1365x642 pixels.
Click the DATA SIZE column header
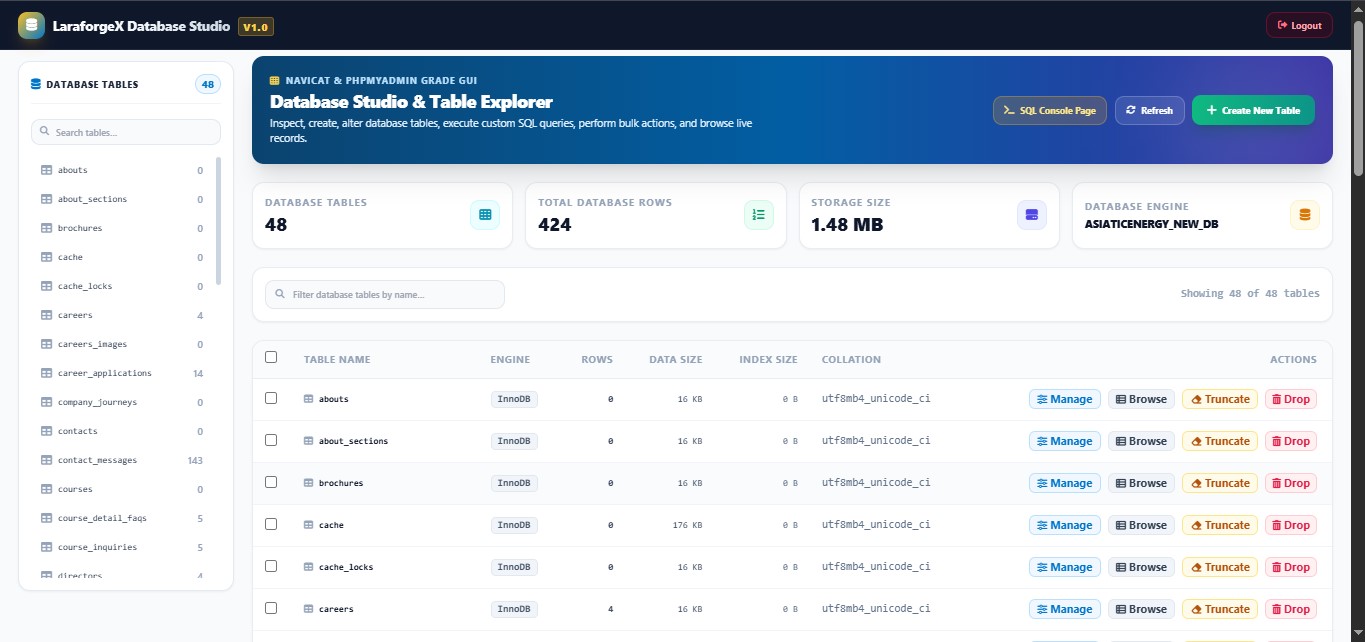click(x=675, y=360)
